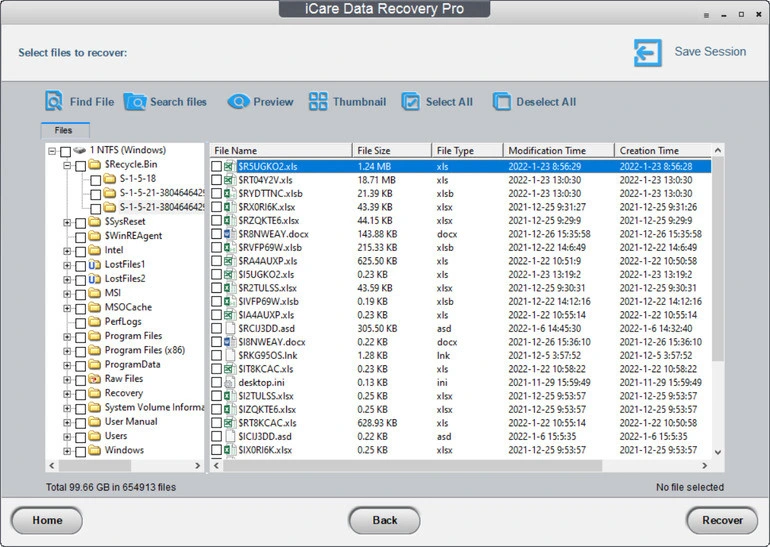Click the Save Session label

pos(710,52)
